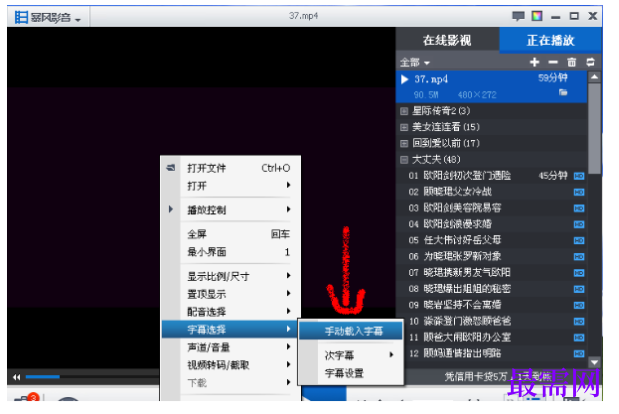Viewport: 619px width, 414px height.
Task: Play episode 08 晓珺爆出姐姐的秘密
Action: pyautogui.click(x=491, y=288)
